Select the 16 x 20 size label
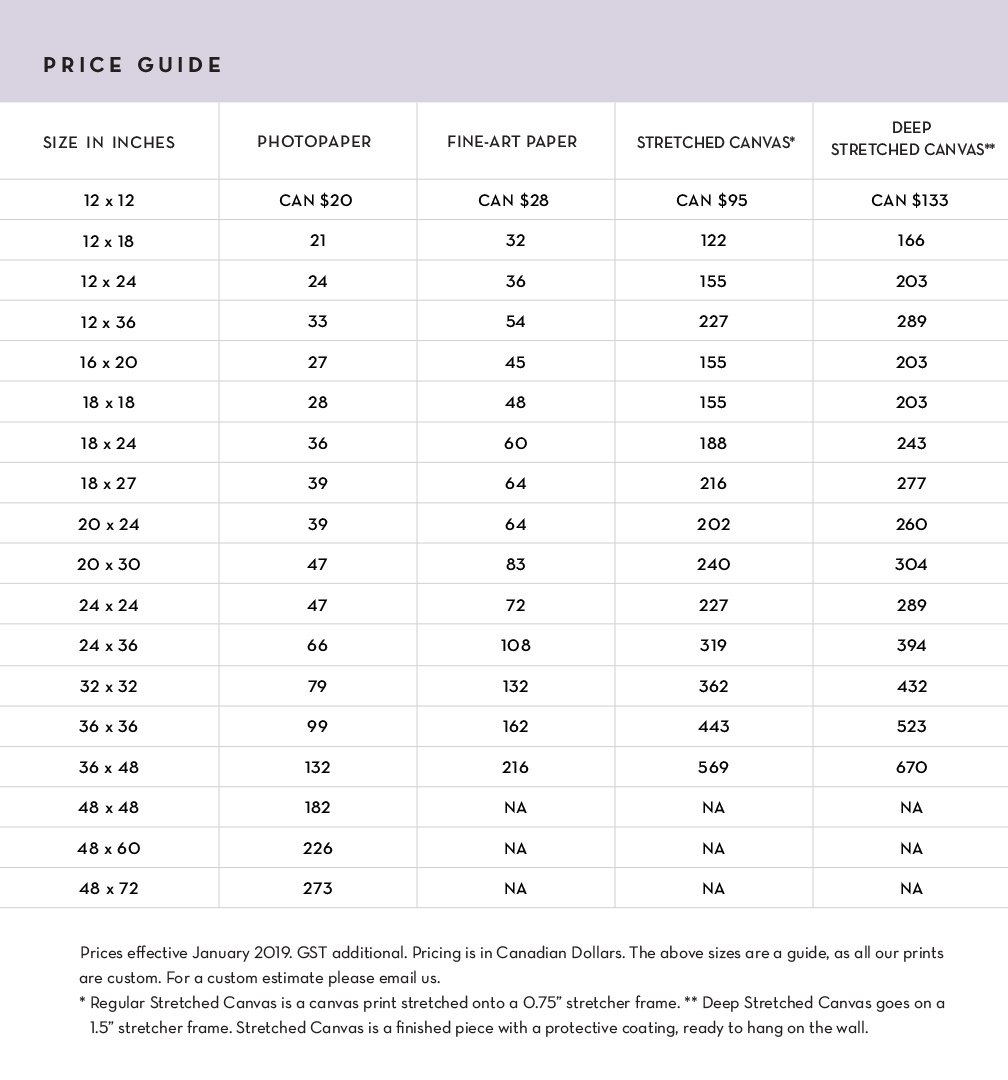Image resolution: width=1008 pixels, height=1080 pixels. (109, 362)
